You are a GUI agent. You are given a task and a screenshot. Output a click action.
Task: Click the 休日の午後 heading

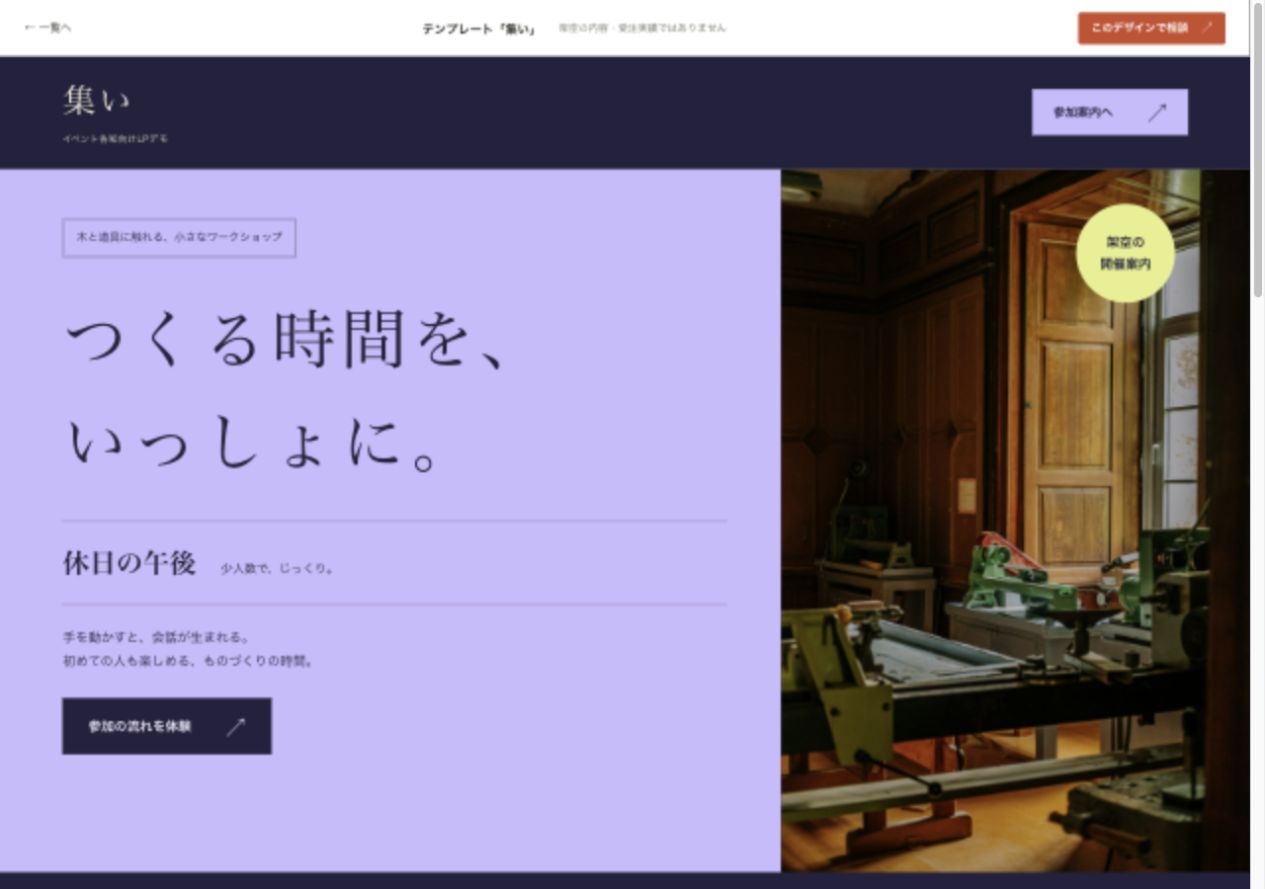pos(129,563)
